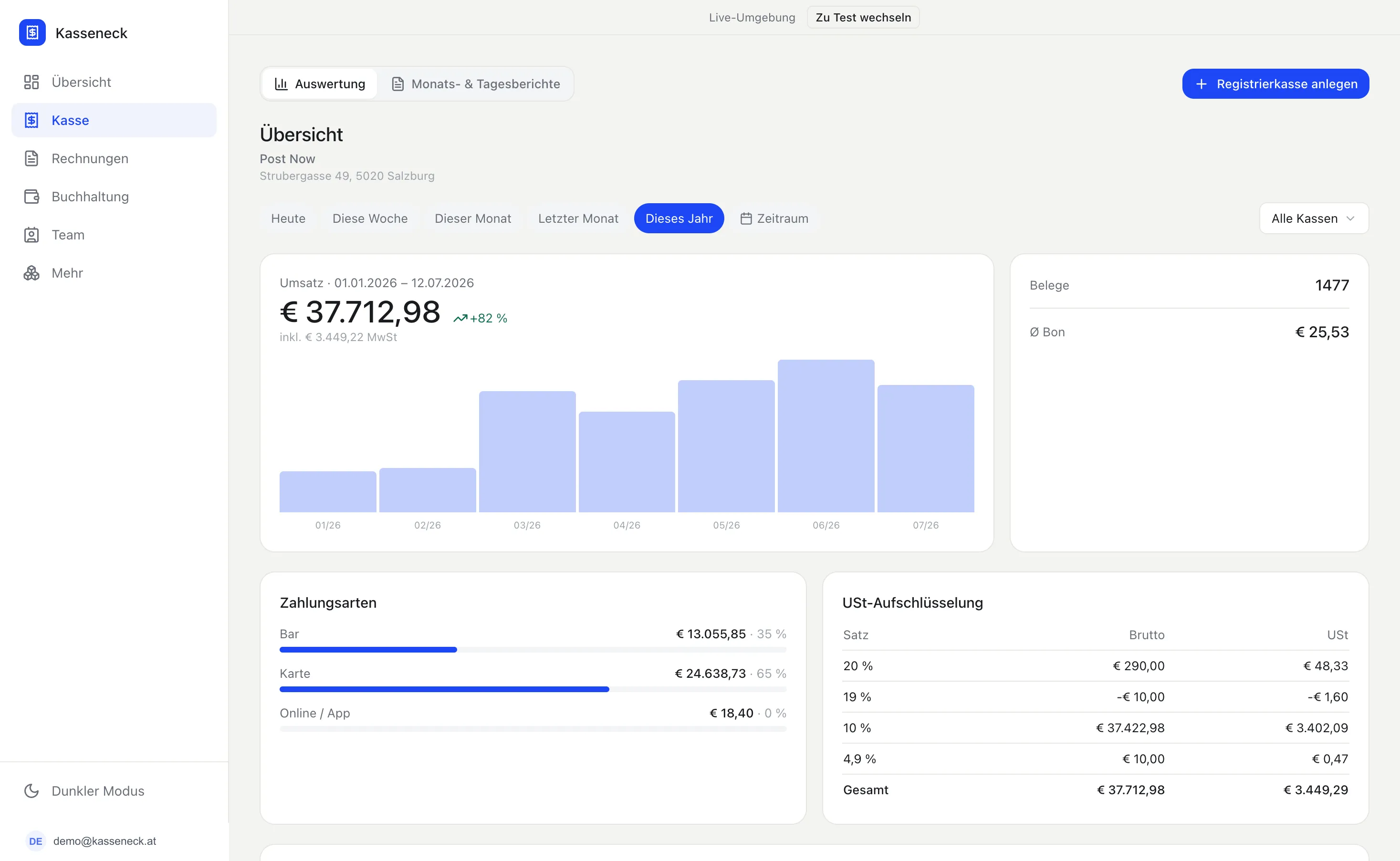Image resolution: width=1400 pixels, height=861 pixels.
Task: Click the DE user avatar
Action: pos(35,841)
